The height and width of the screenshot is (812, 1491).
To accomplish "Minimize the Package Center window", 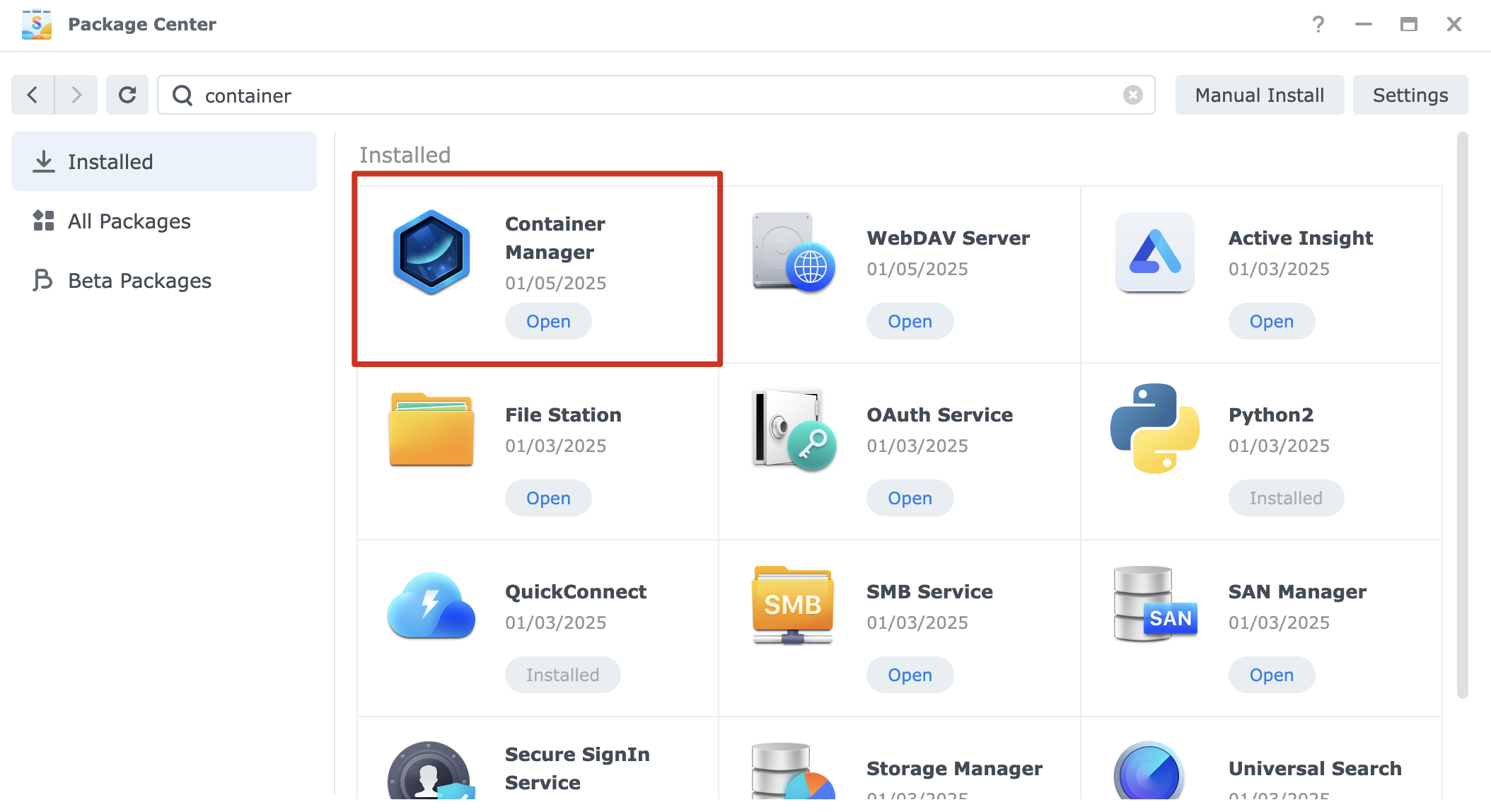I will [1364, 24].
